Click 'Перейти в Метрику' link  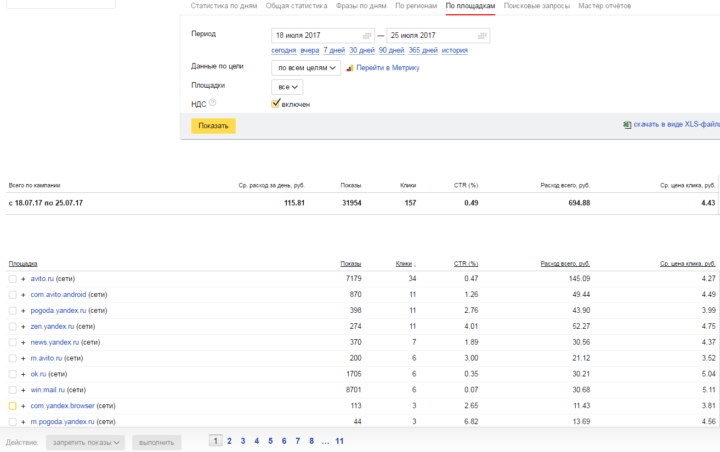388,68
